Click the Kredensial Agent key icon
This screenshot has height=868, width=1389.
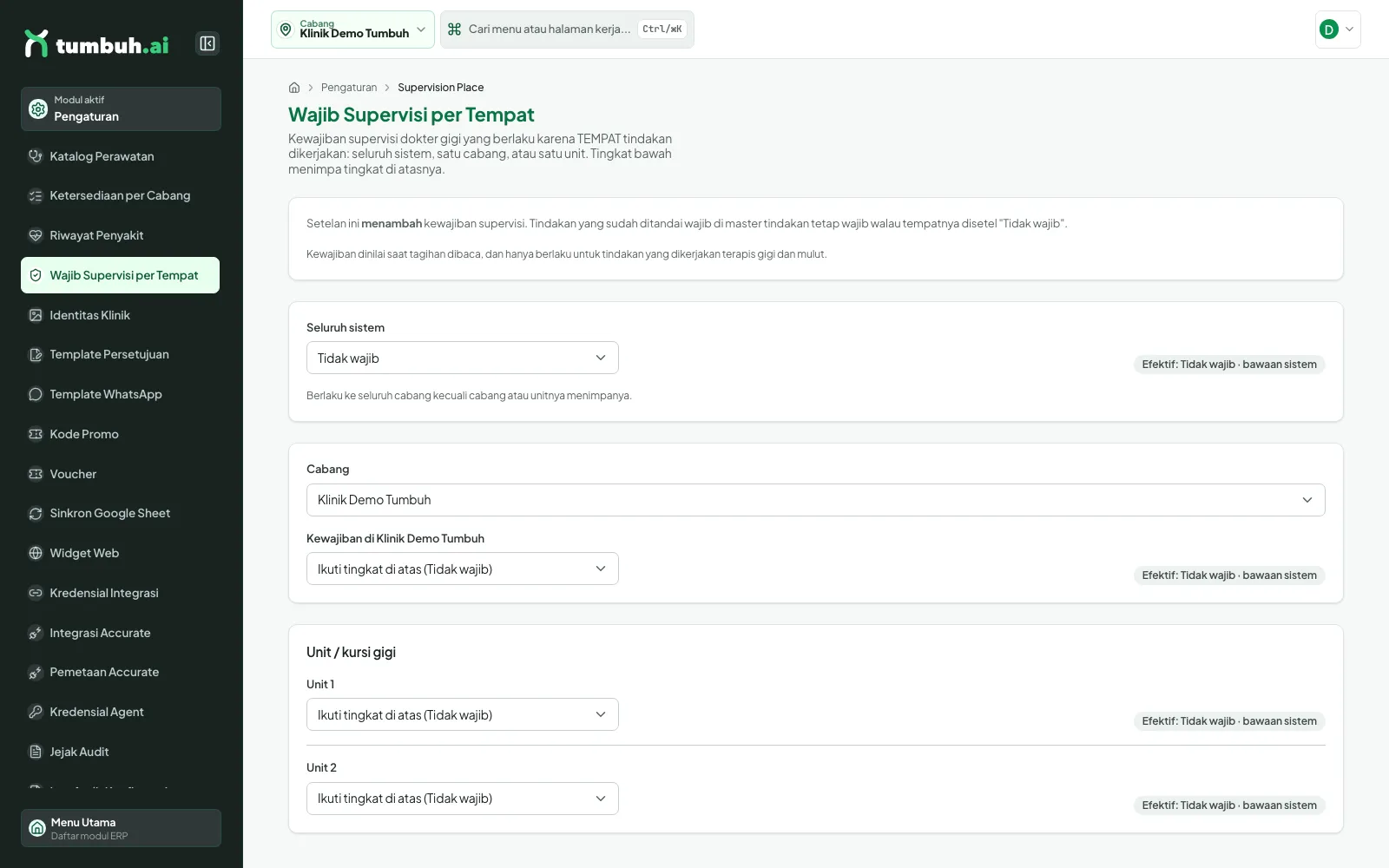36,712
